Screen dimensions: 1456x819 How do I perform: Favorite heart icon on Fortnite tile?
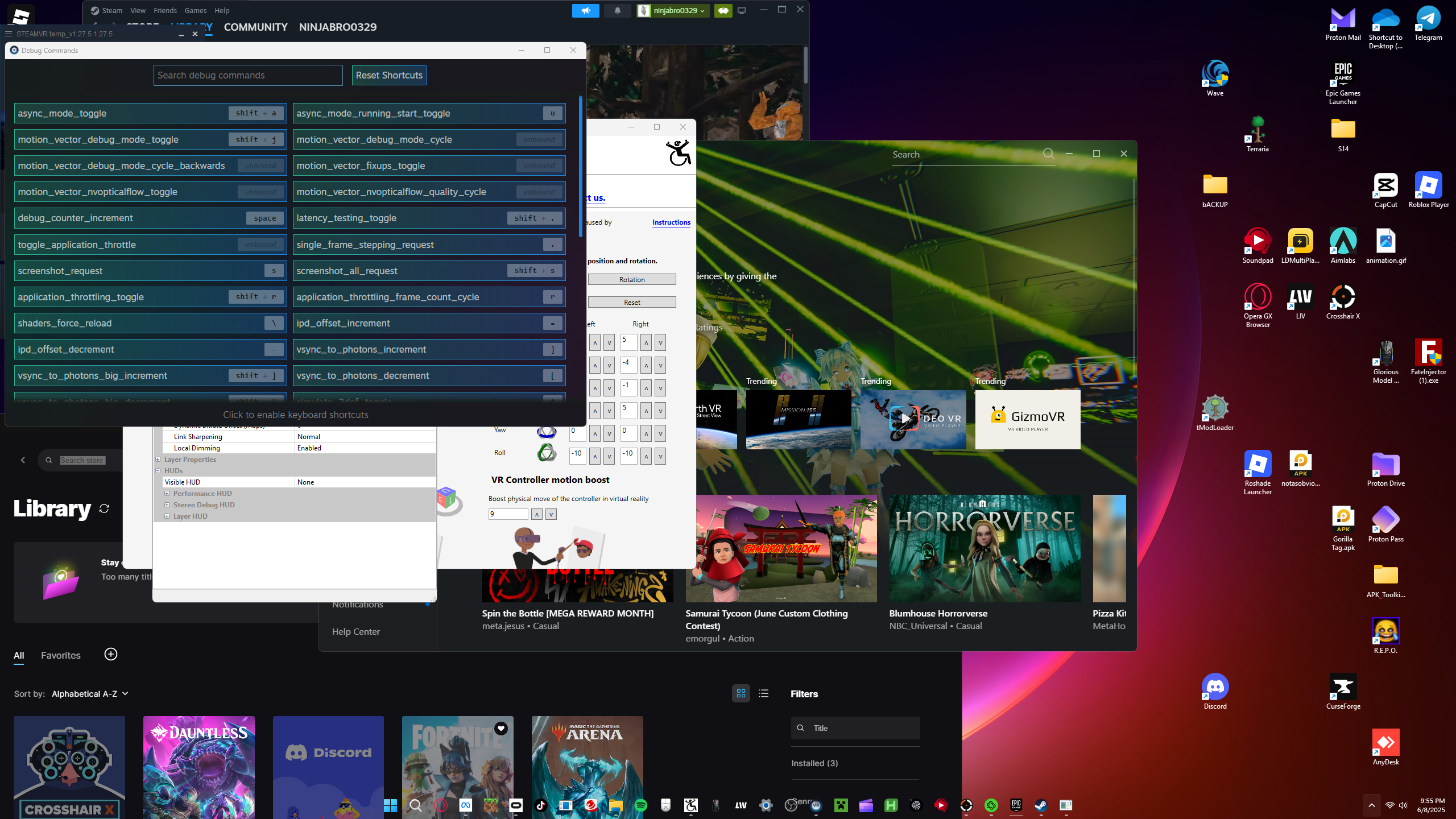pyautogui.click(x=500, y=729)
